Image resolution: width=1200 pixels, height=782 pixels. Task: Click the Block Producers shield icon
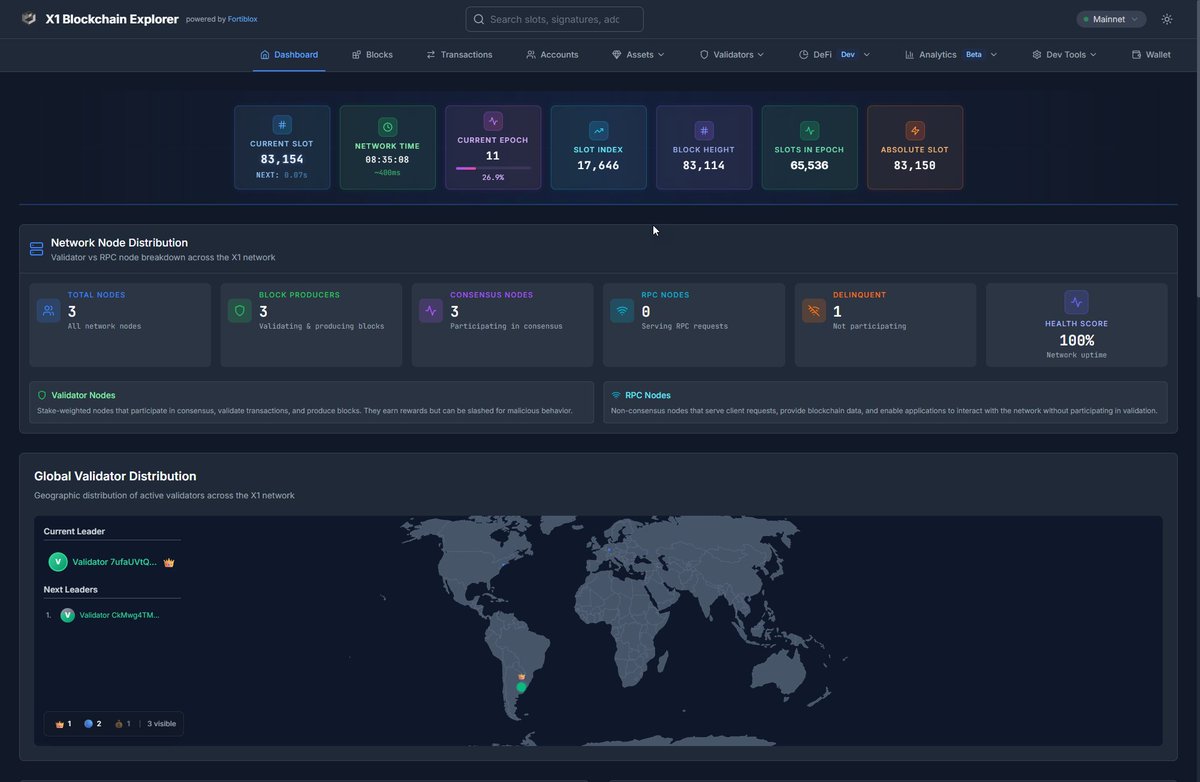[x=239, y=311]
